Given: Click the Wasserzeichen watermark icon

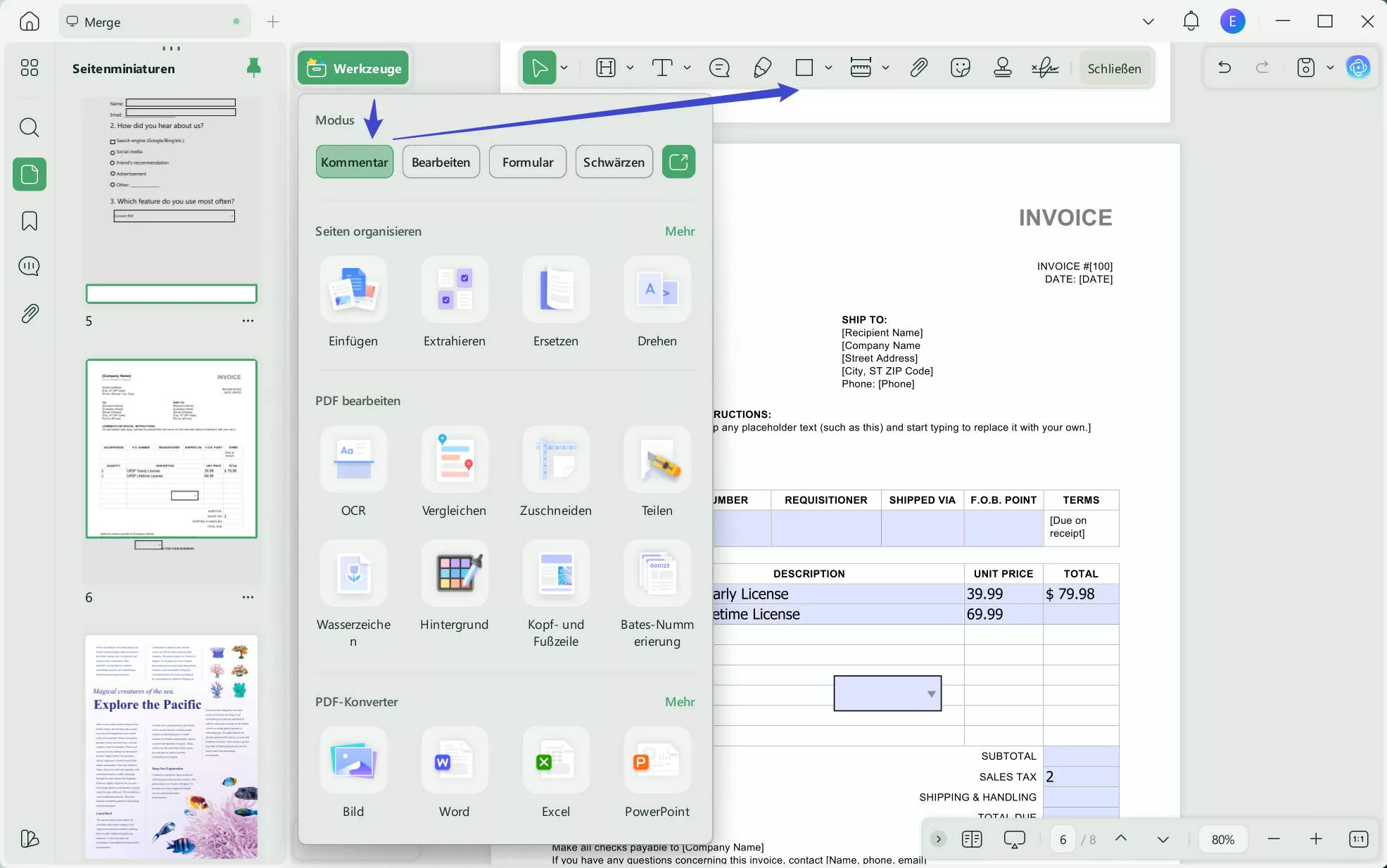Looking at the screenshot, I should pos(353,574).
